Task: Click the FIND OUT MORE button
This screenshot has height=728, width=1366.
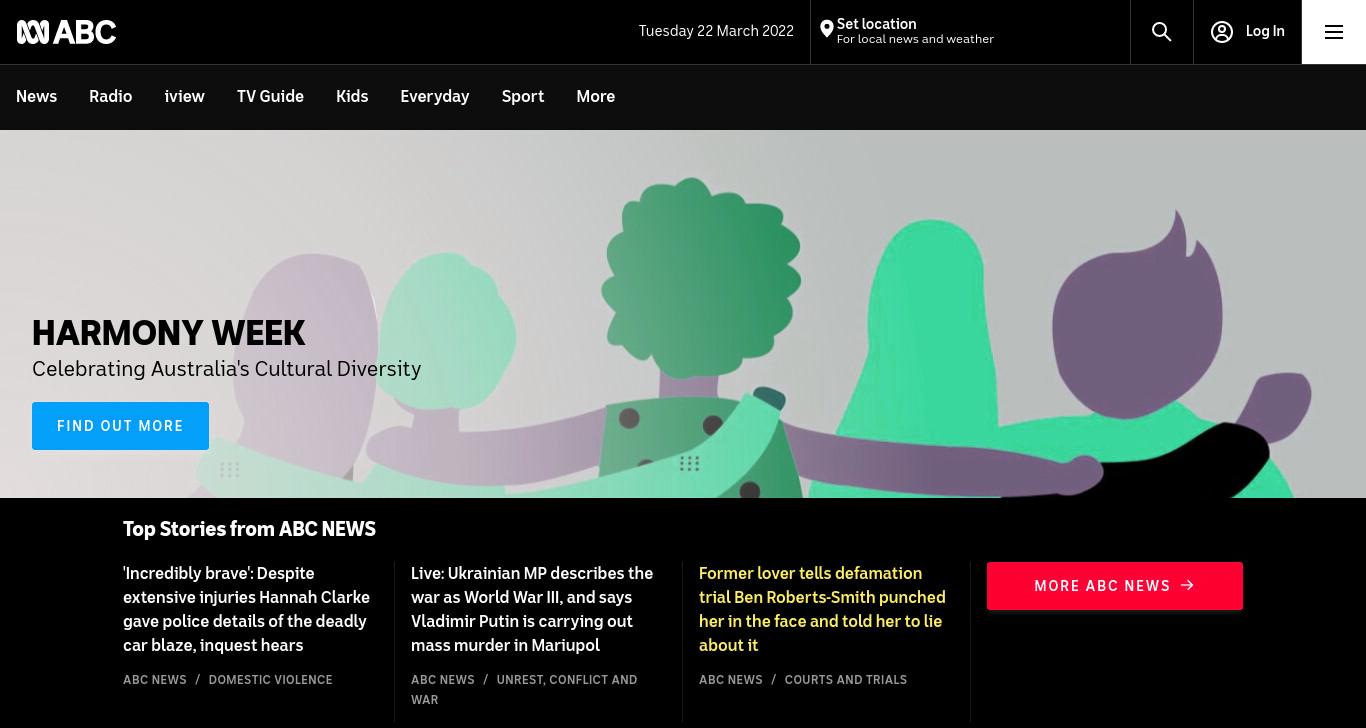Action: [120, 426]
